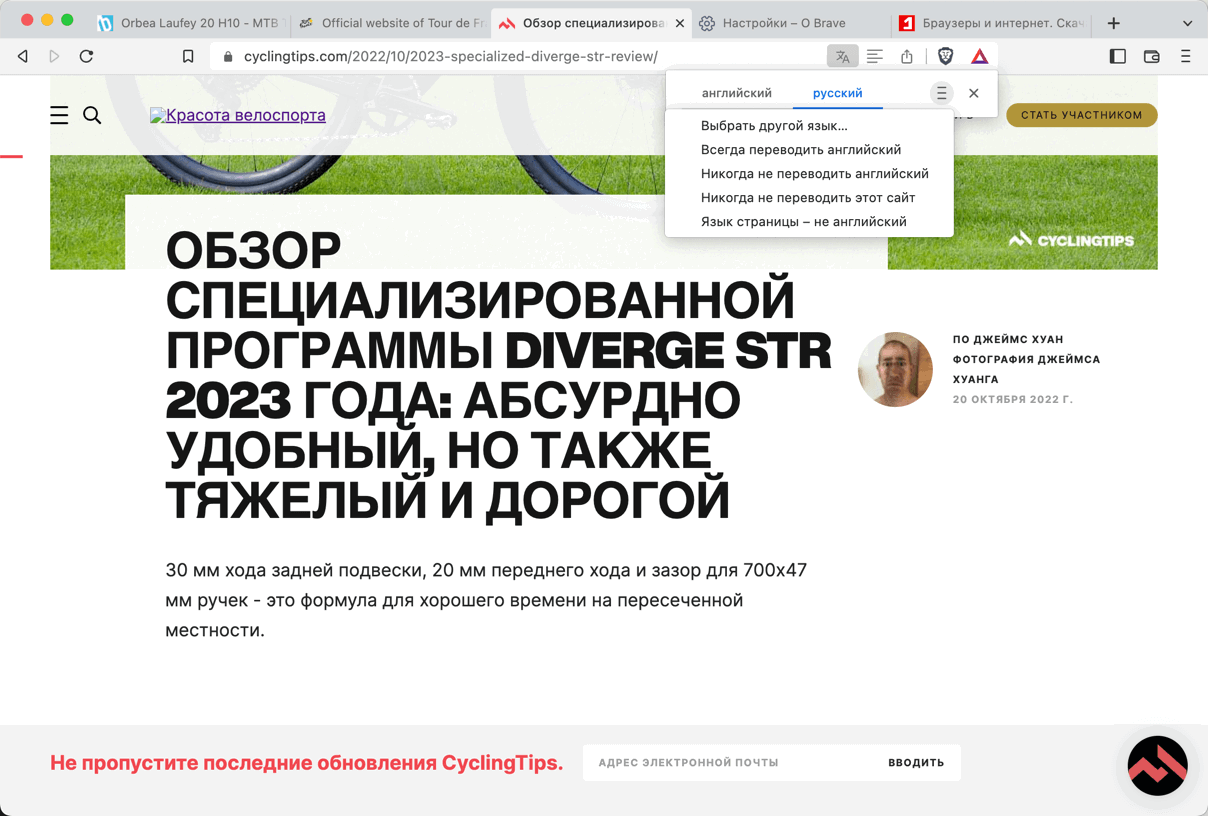The image size is (1208, 816).
Task: Click the email address input field
Action: click(728, 763)
